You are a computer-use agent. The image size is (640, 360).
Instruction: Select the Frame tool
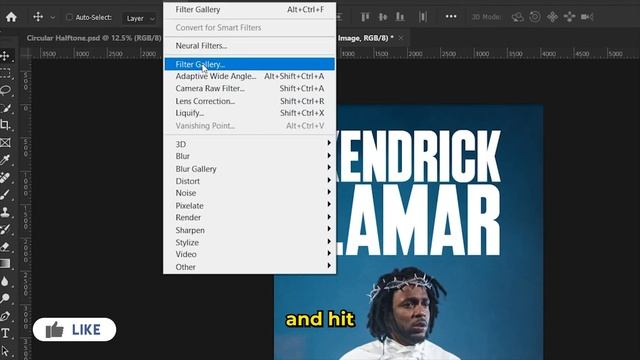(5, 142)
